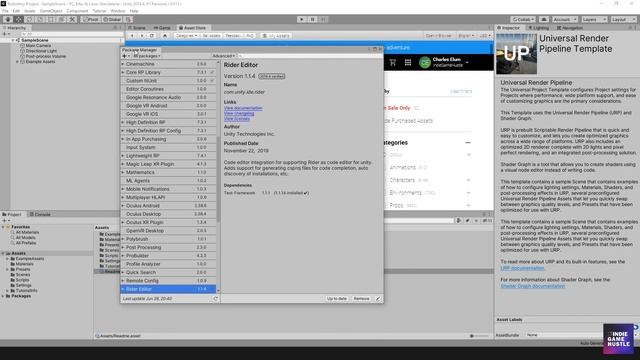Toggle Global handle rotation
Viewport: 640px width, 360px height.
[112, 20]
